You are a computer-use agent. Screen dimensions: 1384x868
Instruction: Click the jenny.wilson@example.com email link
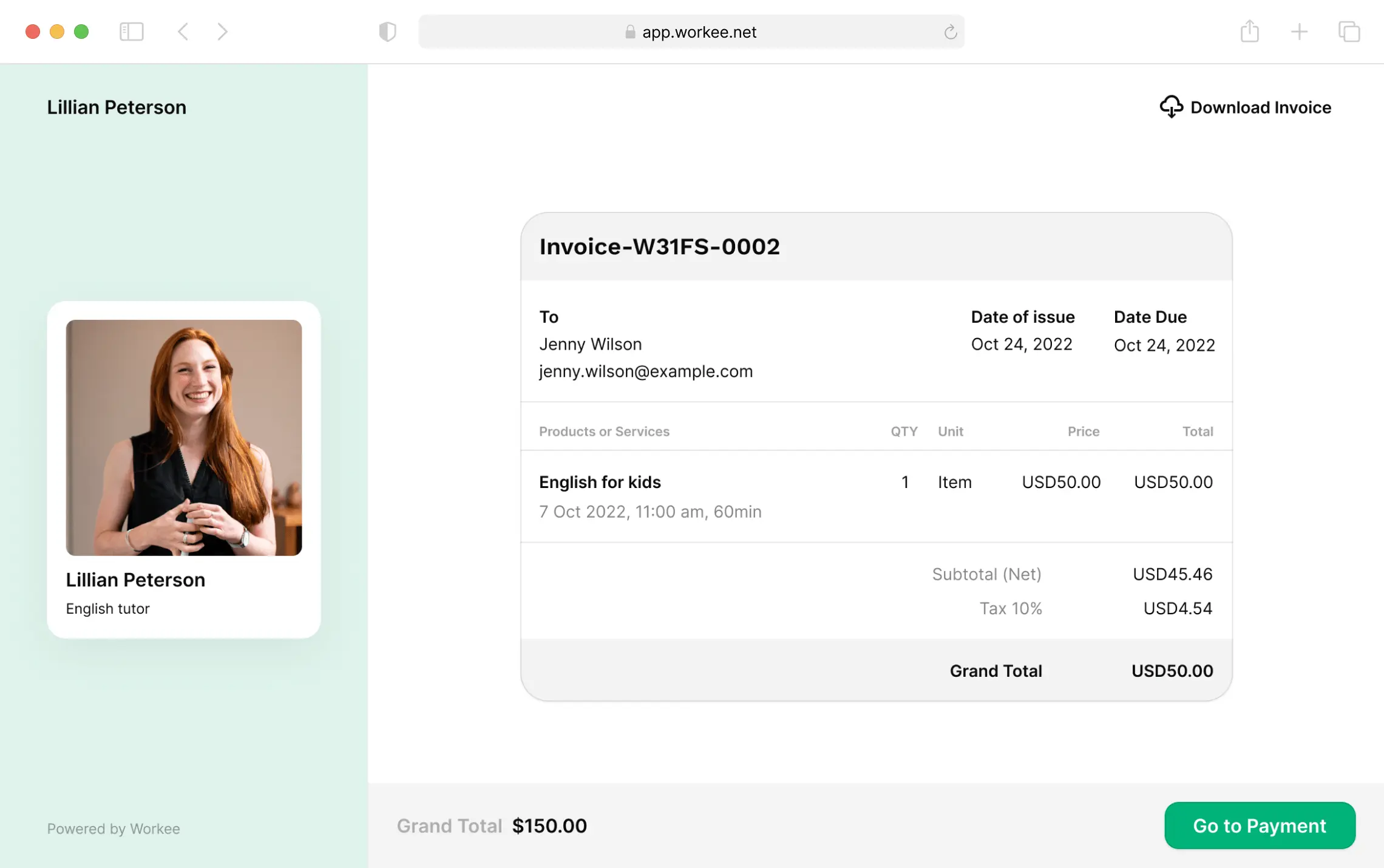pyautogui.click(x=646, y=370)
